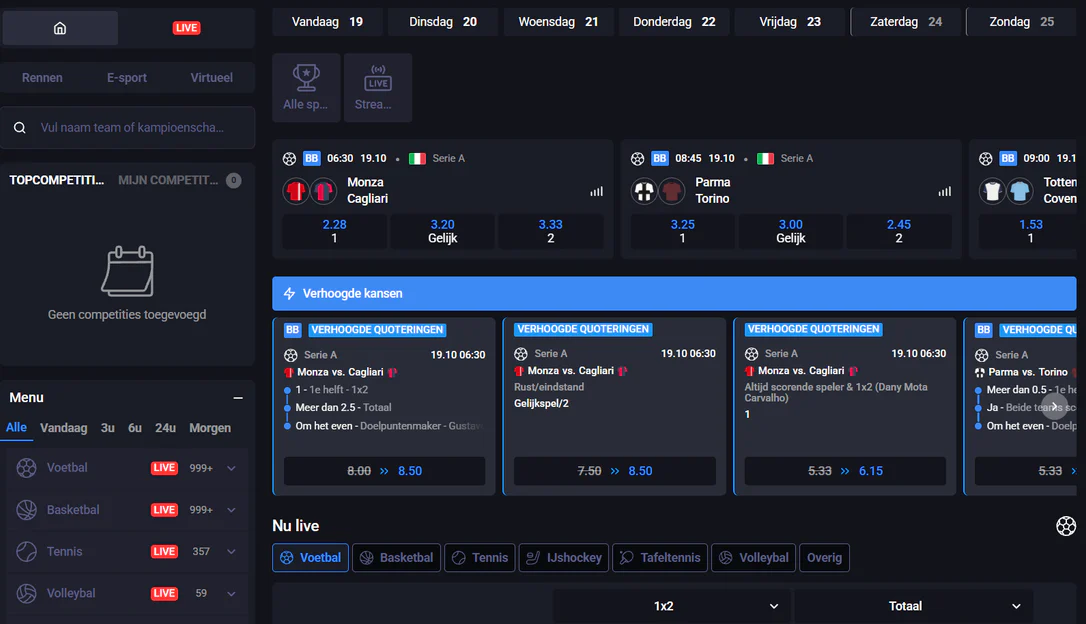Viewport: 1086px width, 624px height.
Task: Select boosted odds 8.00 to 8.50
Action: tap(384, 471)
